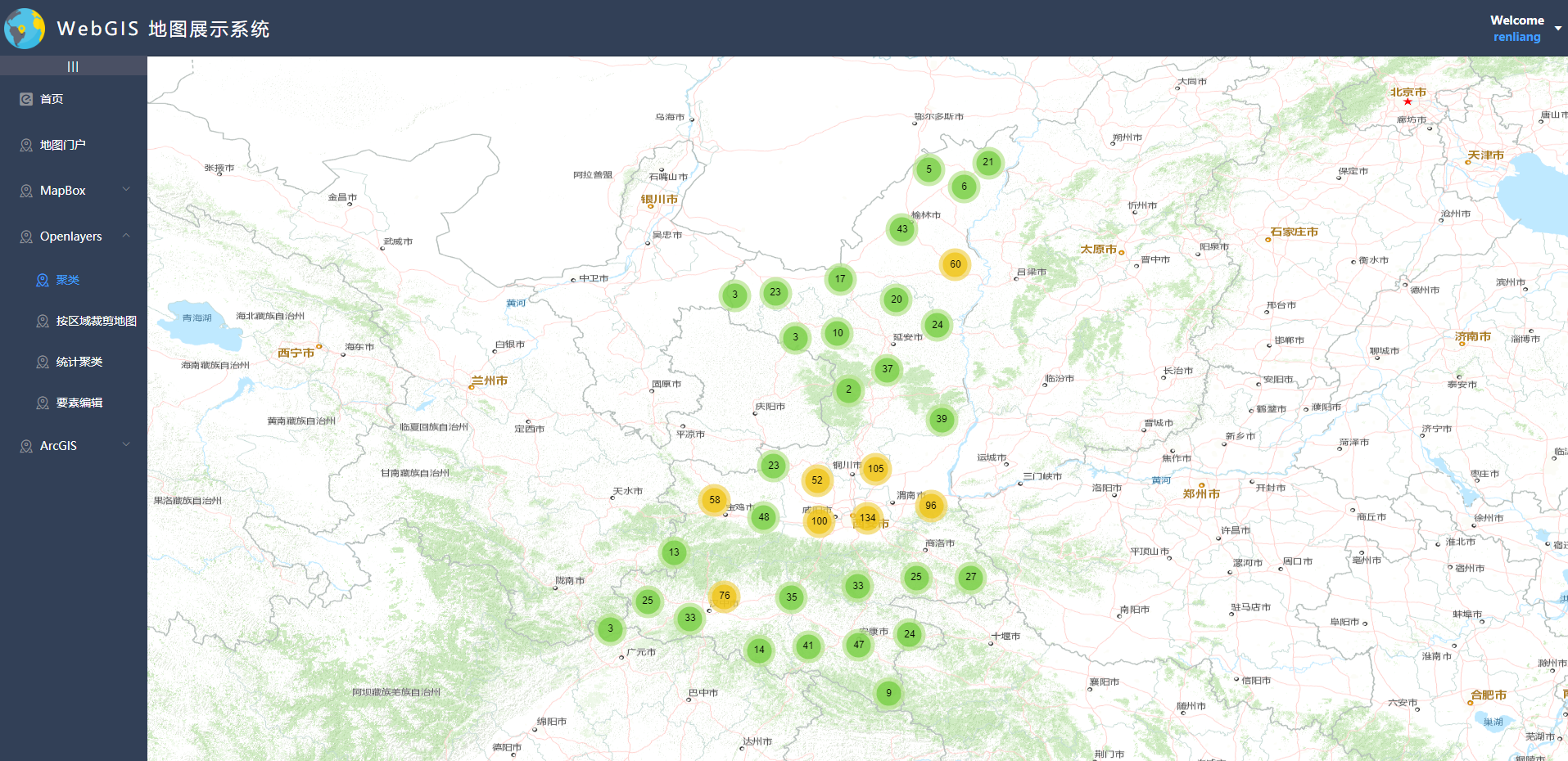Click the green cluster marker 14

tap(760, 650)
